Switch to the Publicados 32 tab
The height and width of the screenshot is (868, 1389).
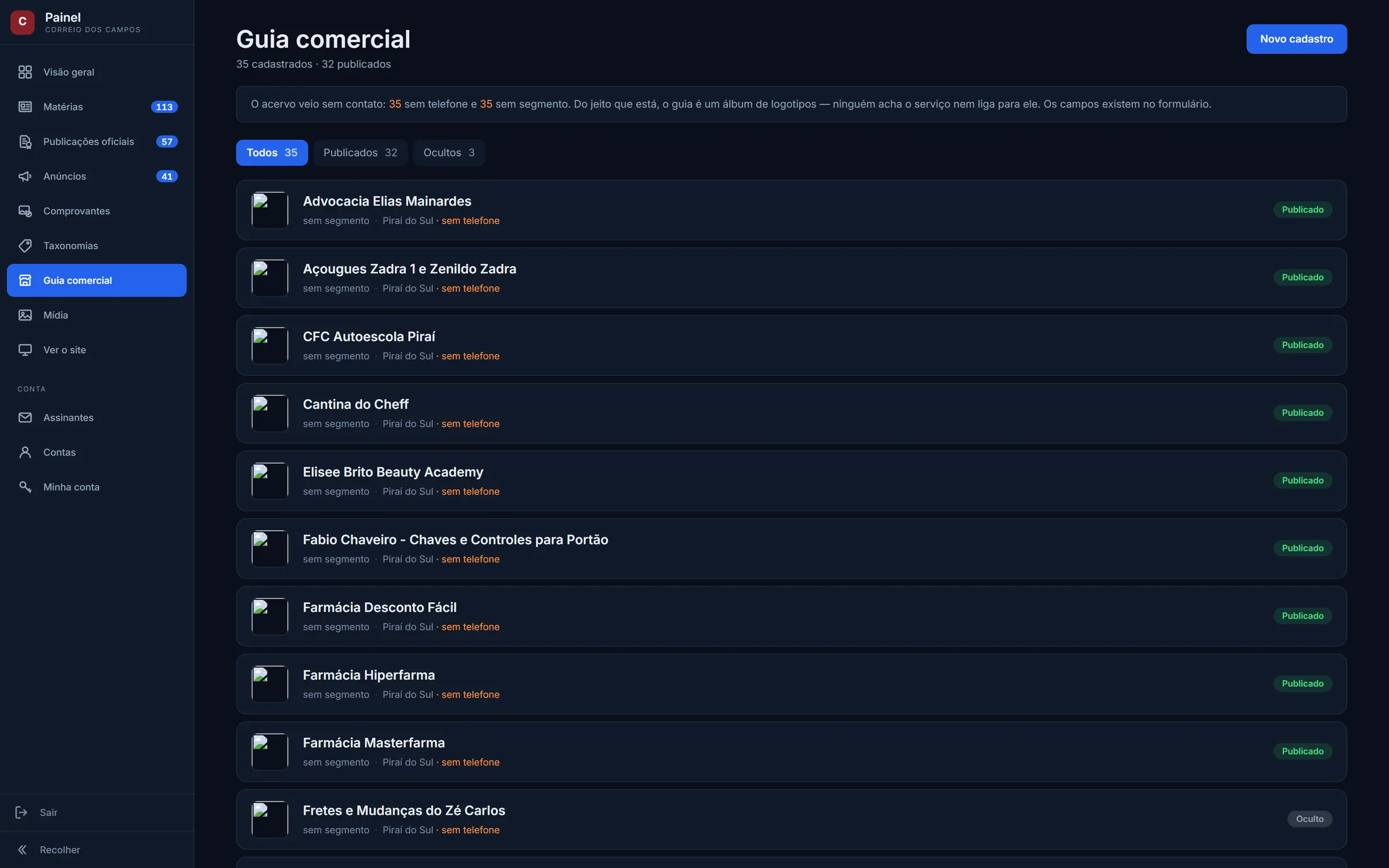tap(360, 153)
